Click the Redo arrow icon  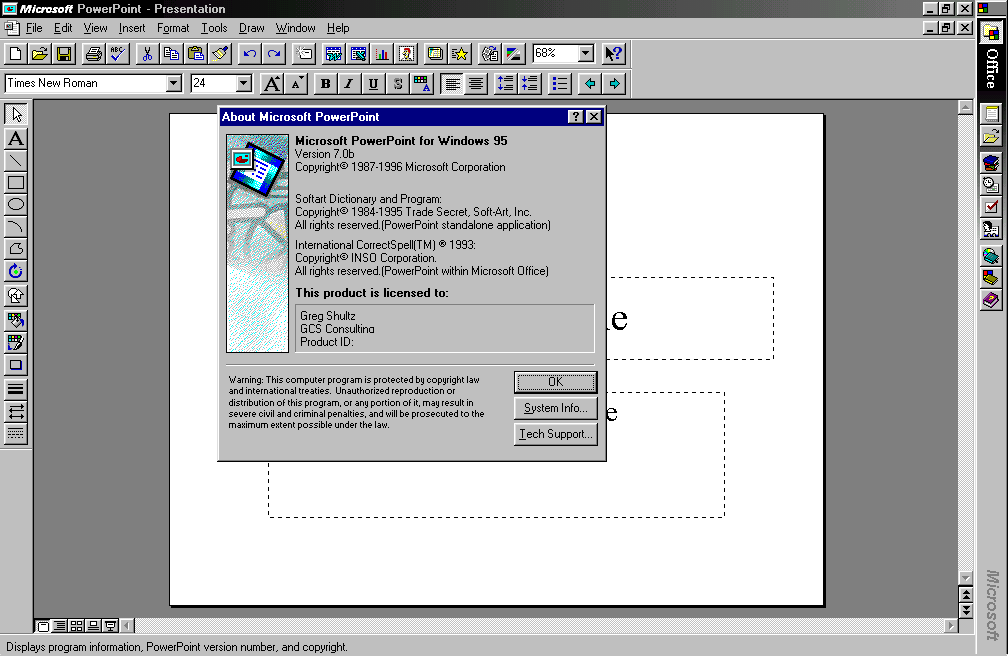(274, 54)
